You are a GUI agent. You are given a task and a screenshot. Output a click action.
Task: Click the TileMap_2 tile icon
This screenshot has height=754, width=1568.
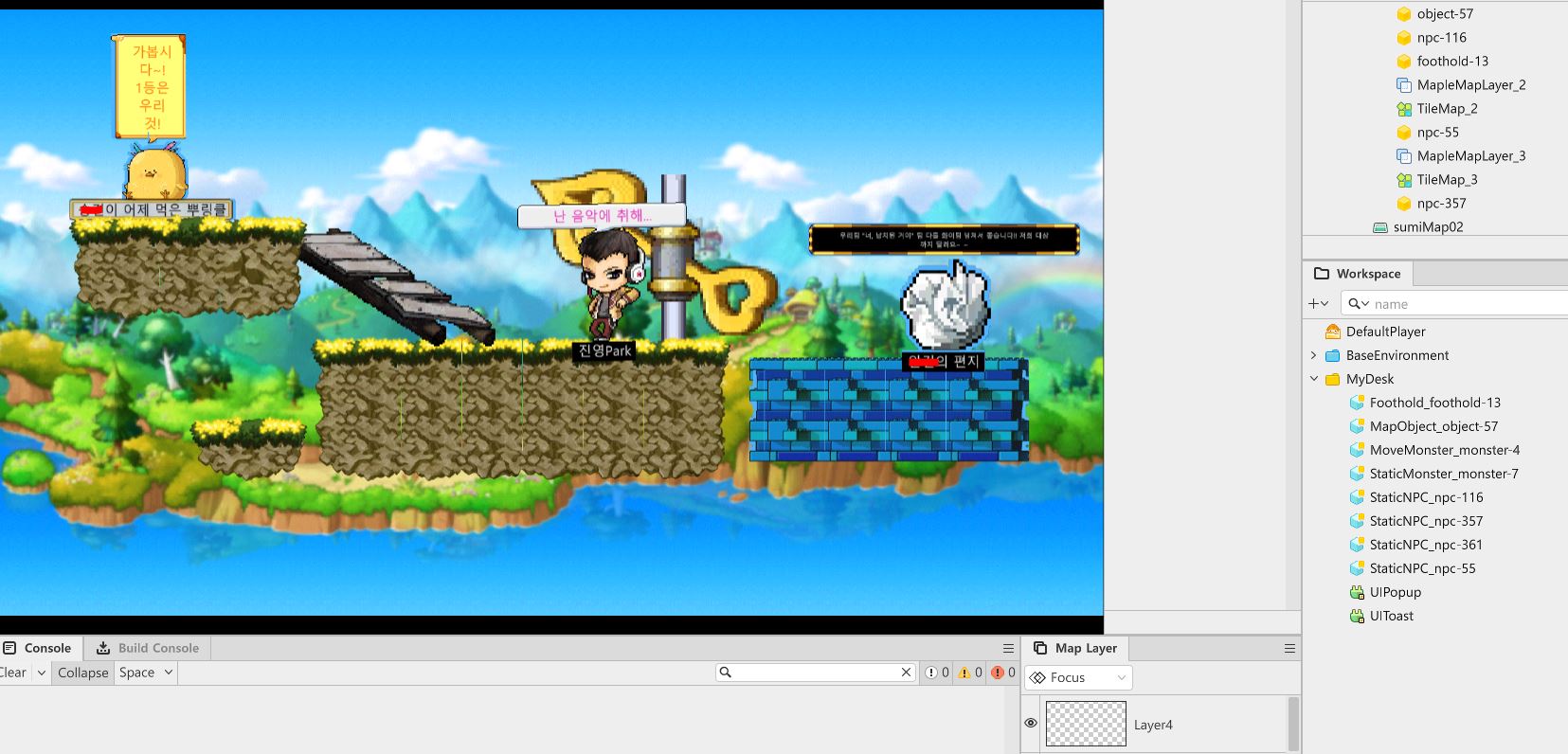(x=1404, y=109)
